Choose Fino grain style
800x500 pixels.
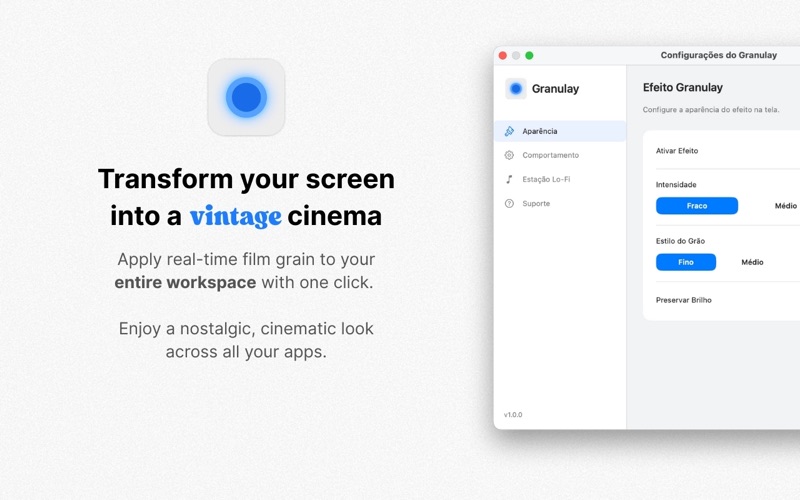pos(686,262)
